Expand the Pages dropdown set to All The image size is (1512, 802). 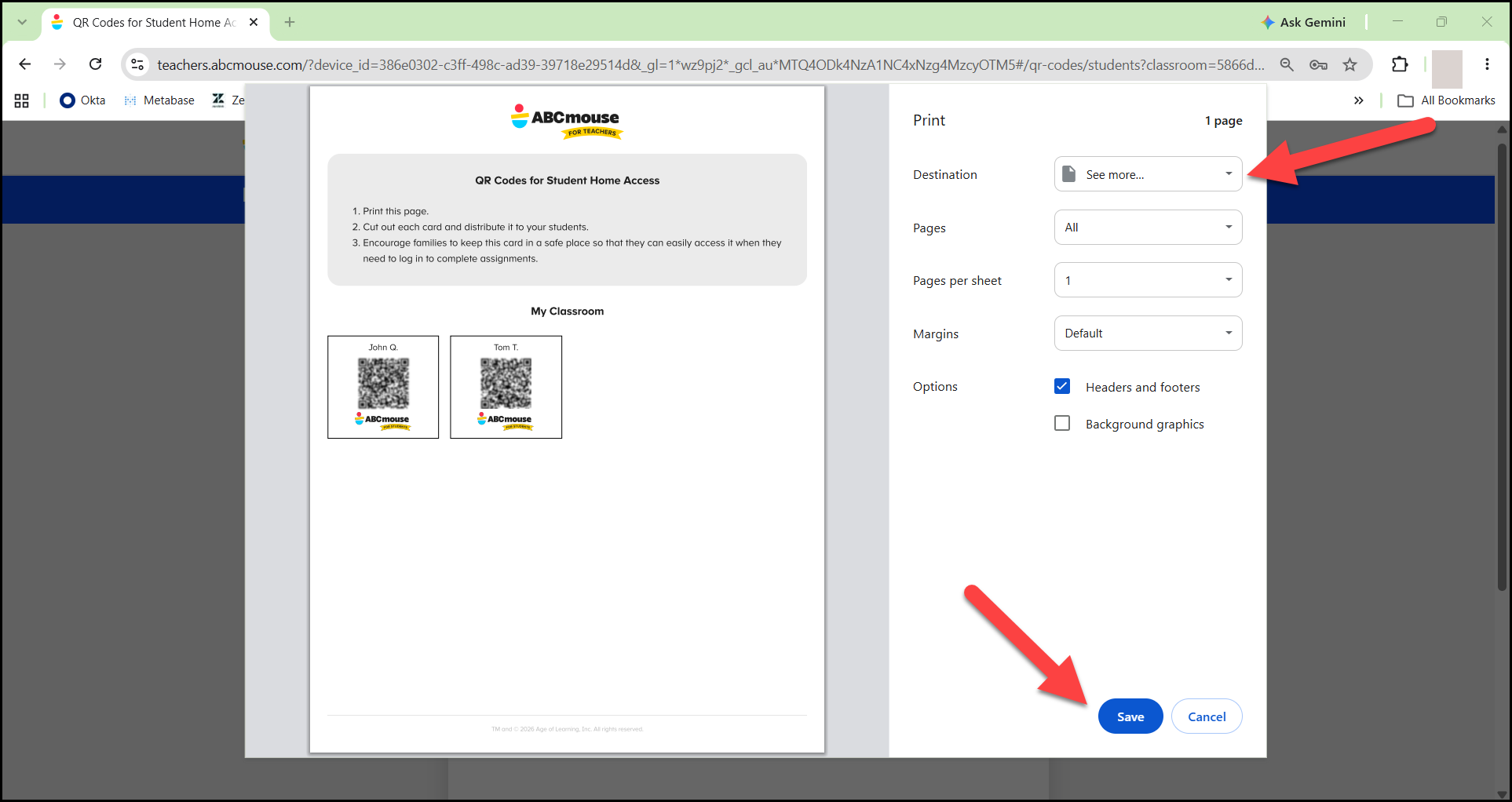tap(1148, 228)
